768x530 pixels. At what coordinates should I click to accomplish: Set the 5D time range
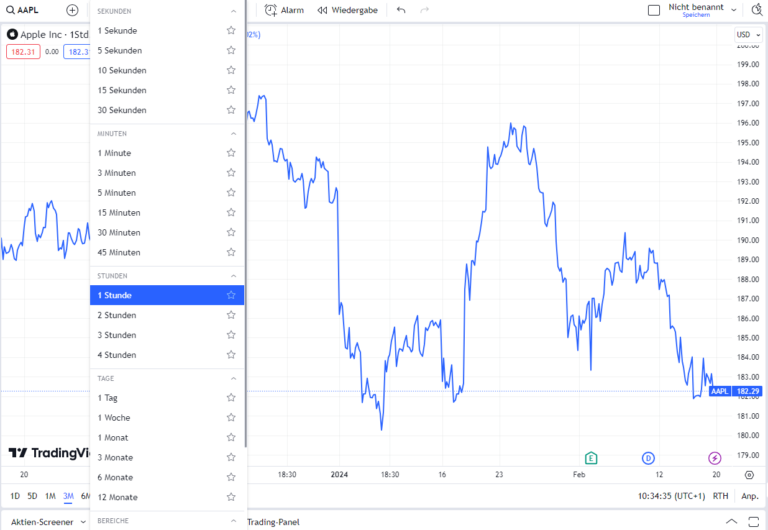pos(32,496)
